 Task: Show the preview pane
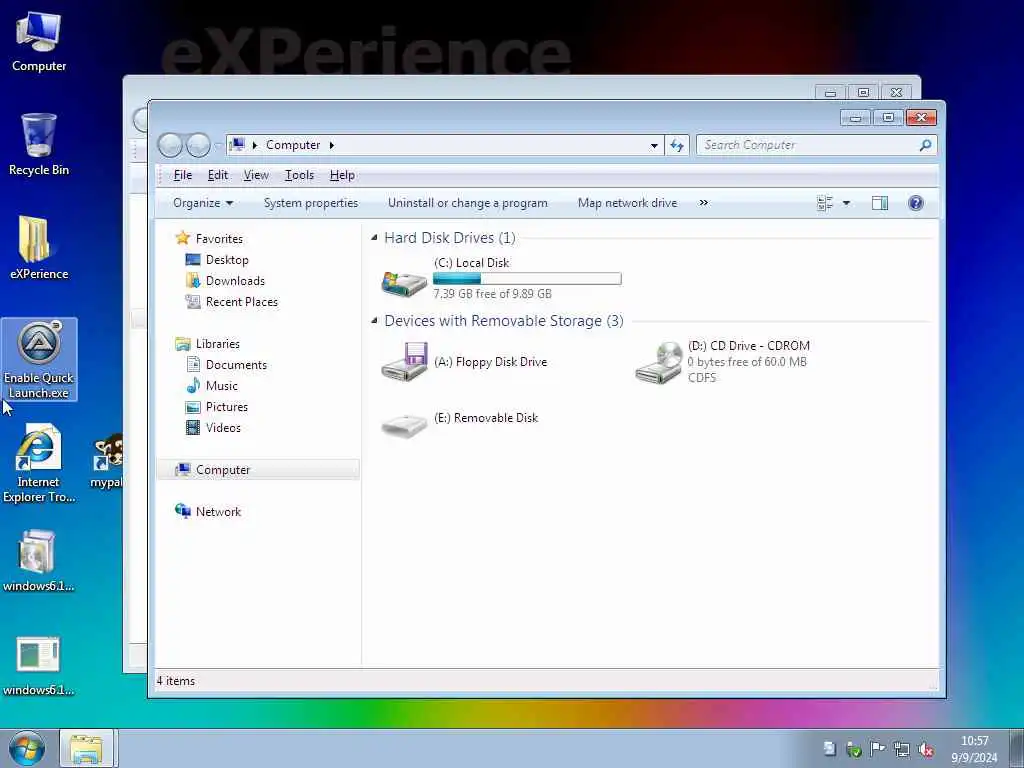pos(880,203)
